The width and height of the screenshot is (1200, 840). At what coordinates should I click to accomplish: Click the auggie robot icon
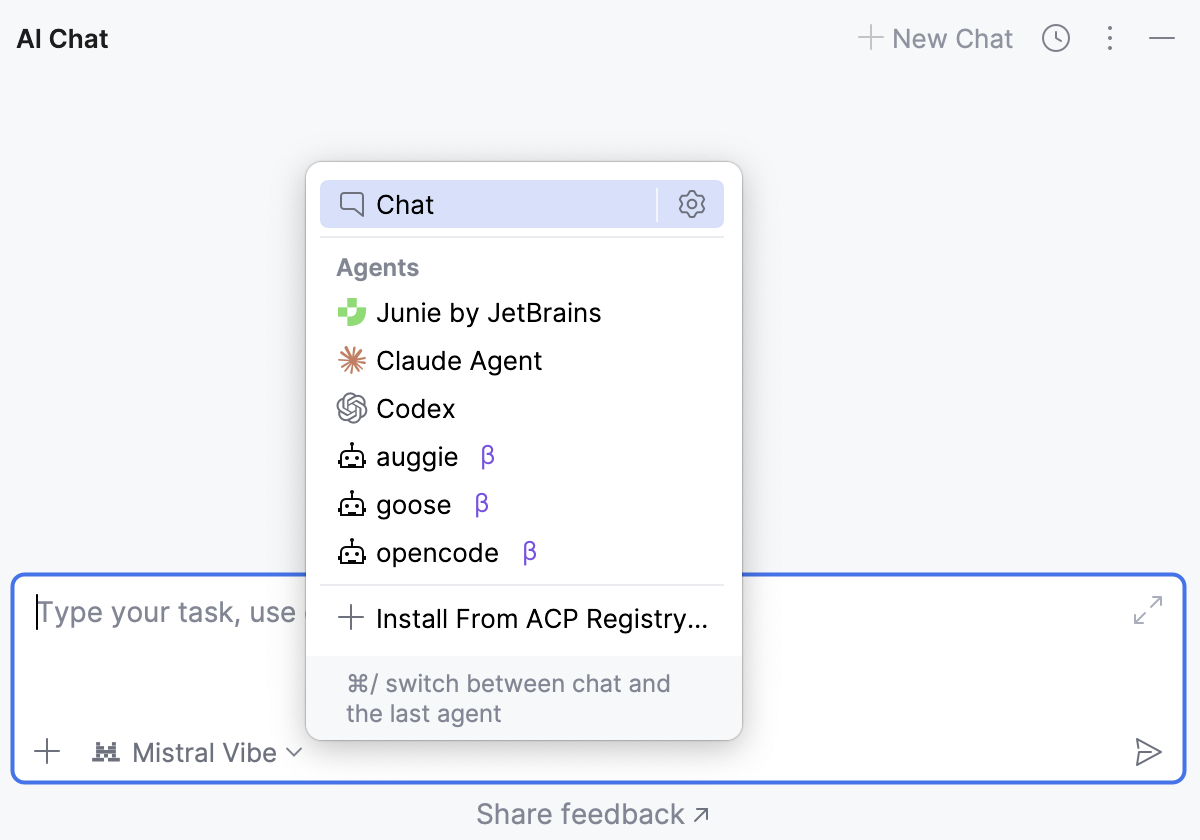click(352, 456)
